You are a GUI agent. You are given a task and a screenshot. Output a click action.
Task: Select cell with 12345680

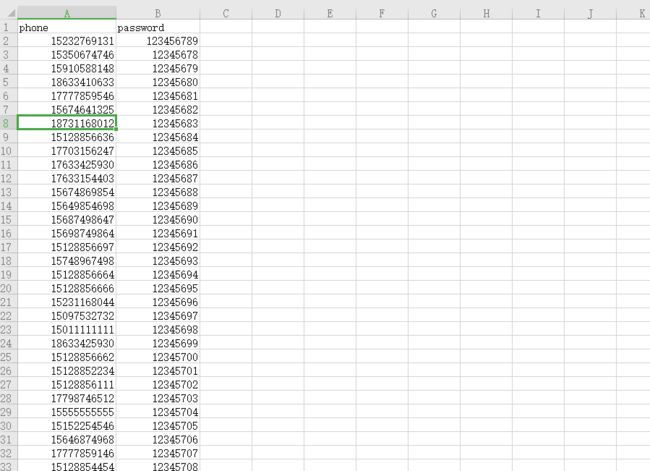[158, 82]
